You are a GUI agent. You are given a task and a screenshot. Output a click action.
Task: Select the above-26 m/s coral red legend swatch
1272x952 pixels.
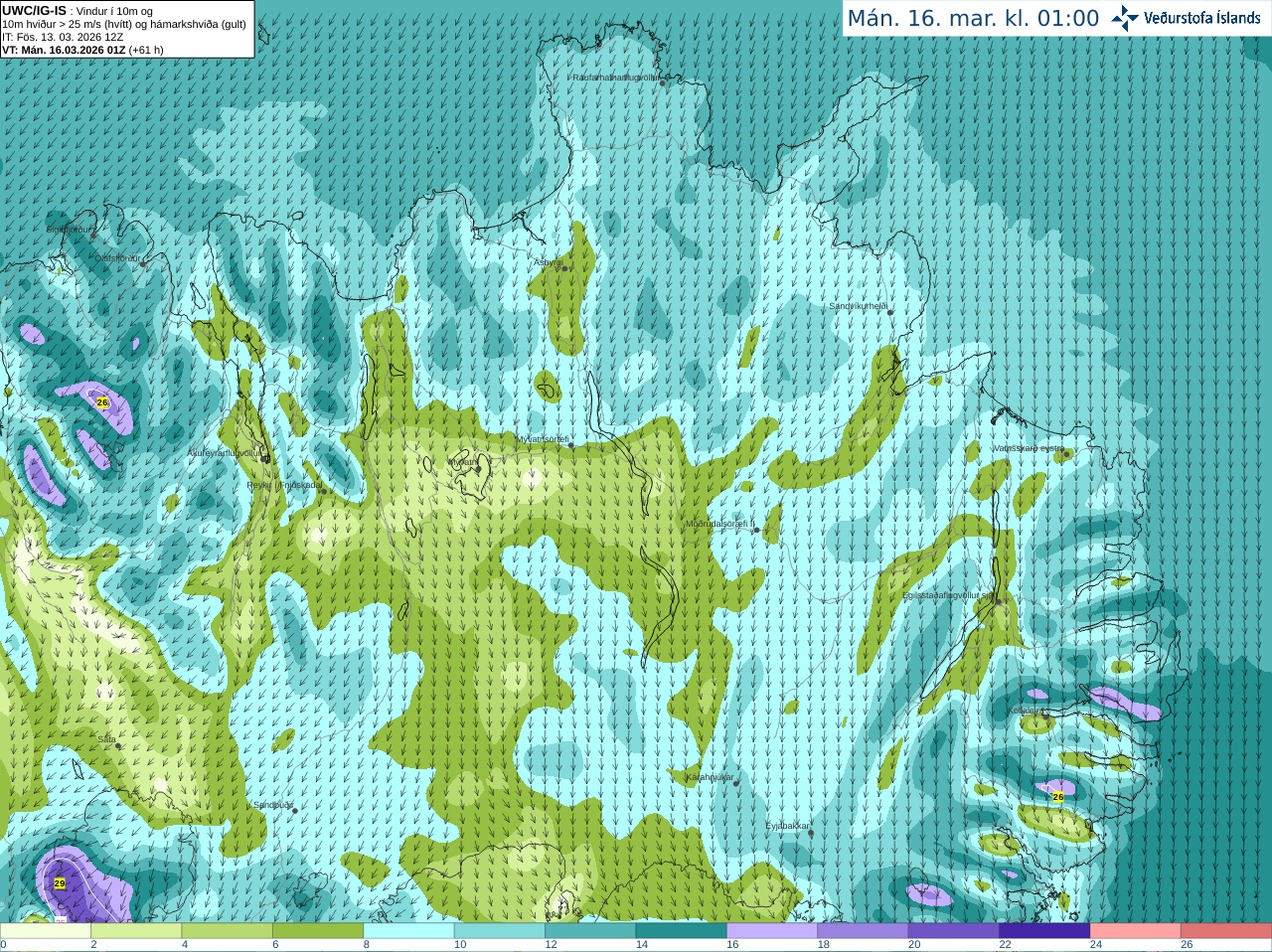[1226, 931]
